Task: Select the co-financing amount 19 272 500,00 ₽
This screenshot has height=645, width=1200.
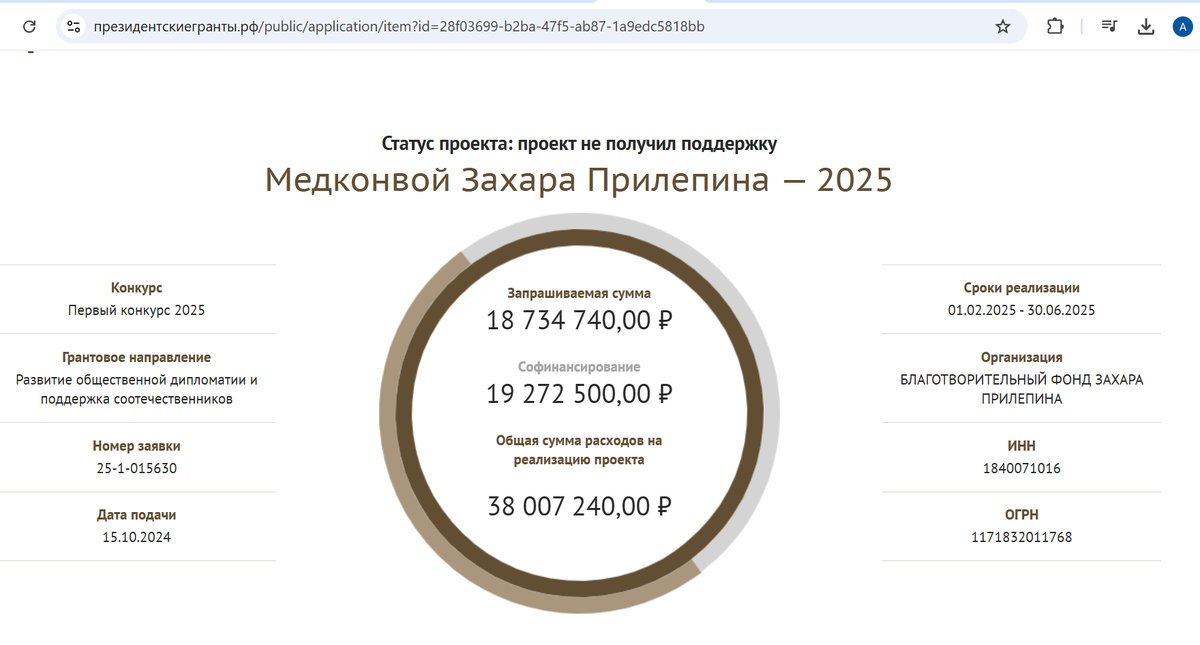Action: coord(579,394)
